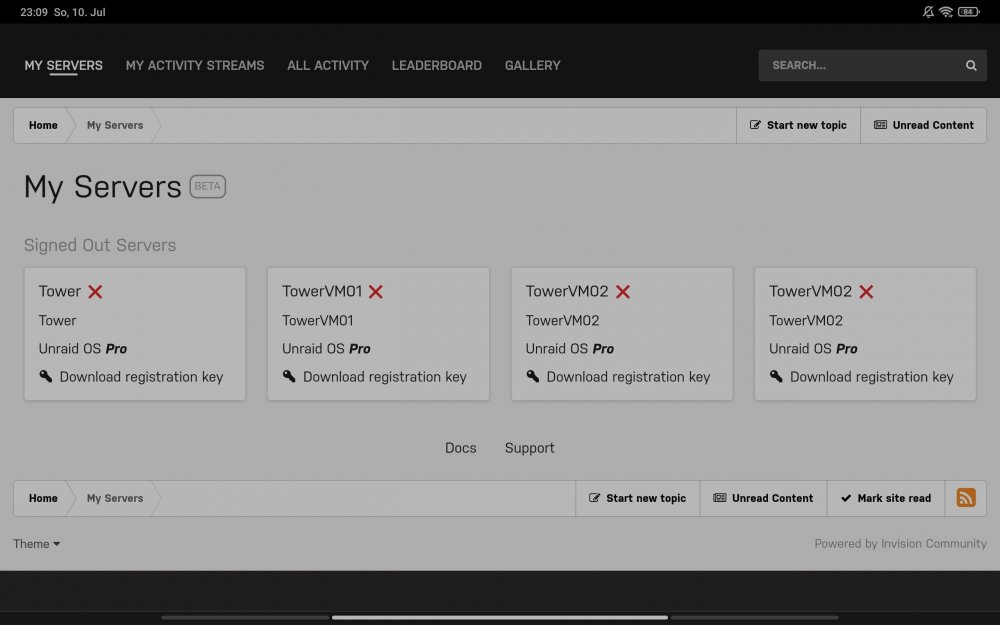Click Home in the top breadcrumb
Screen dimensions: 1000x625
coord(43,125)
